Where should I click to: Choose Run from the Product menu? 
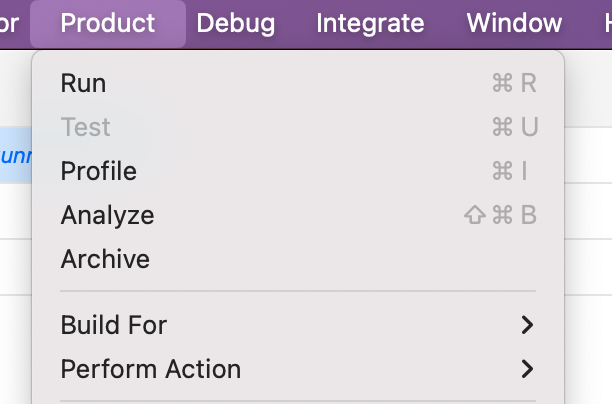point(298,83)
